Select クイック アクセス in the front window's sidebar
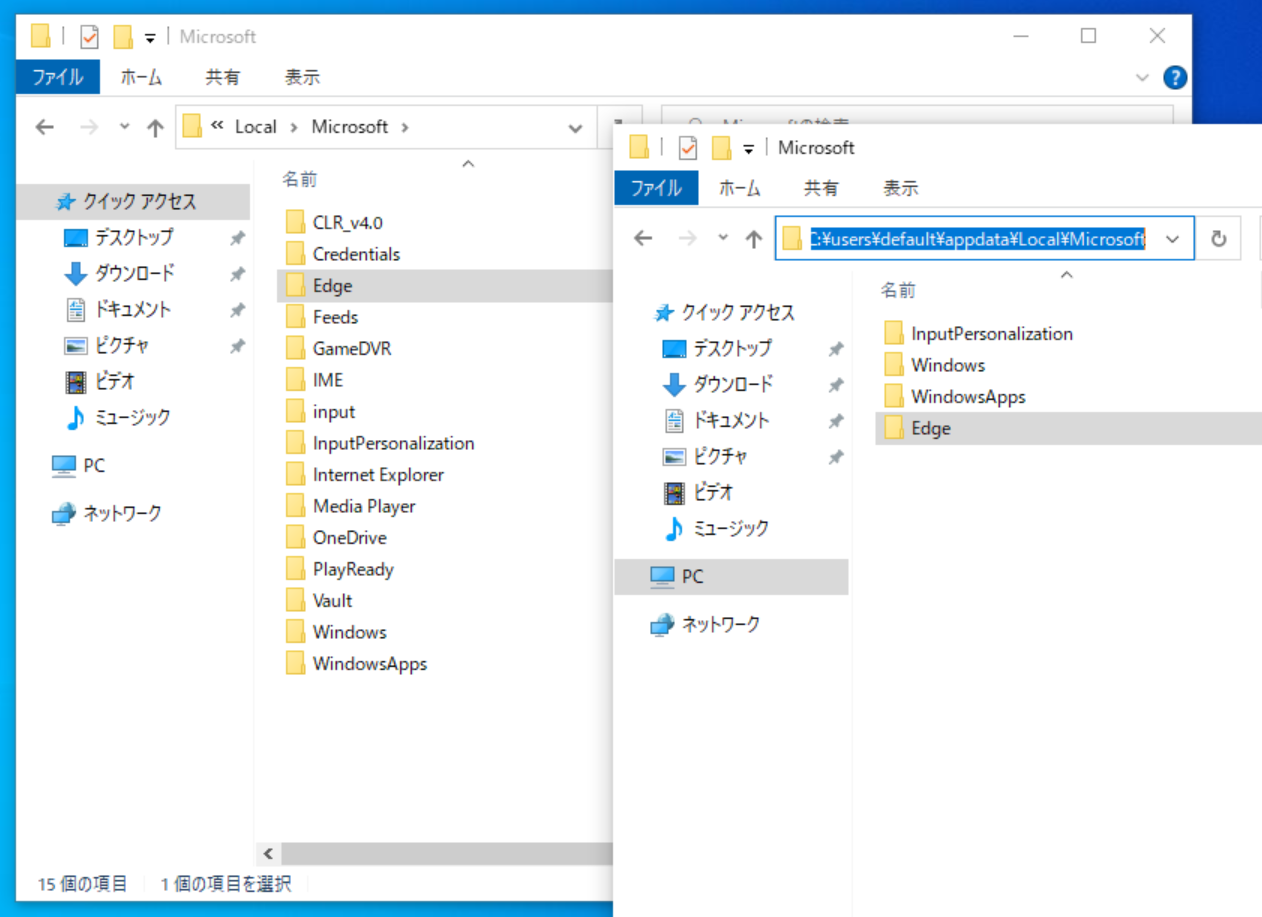The height and width of the screenshot is (917, 1262). [x=738, y=313]
